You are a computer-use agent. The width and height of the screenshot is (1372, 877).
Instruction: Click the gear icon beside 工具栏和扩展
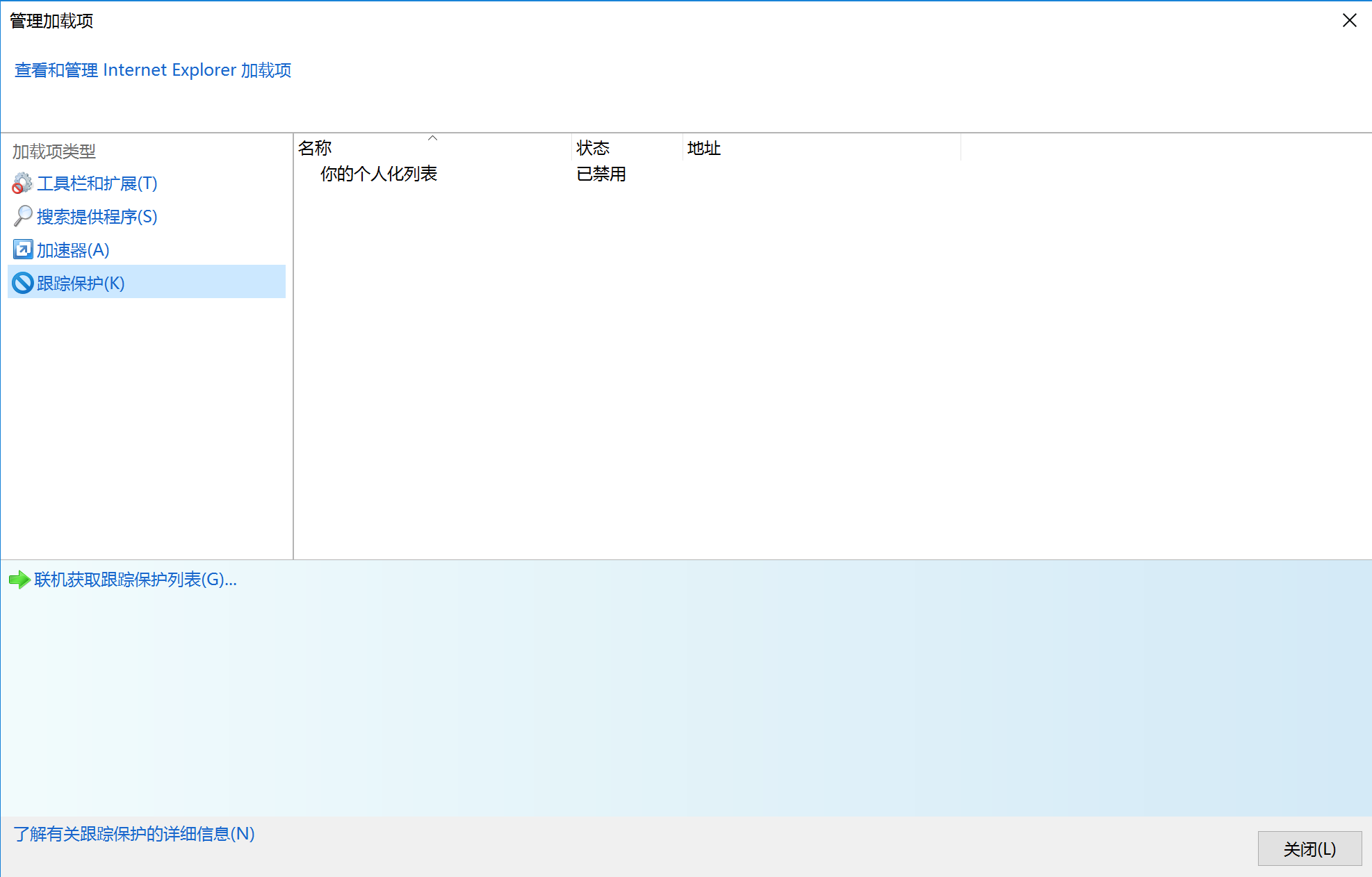[22, 183]
